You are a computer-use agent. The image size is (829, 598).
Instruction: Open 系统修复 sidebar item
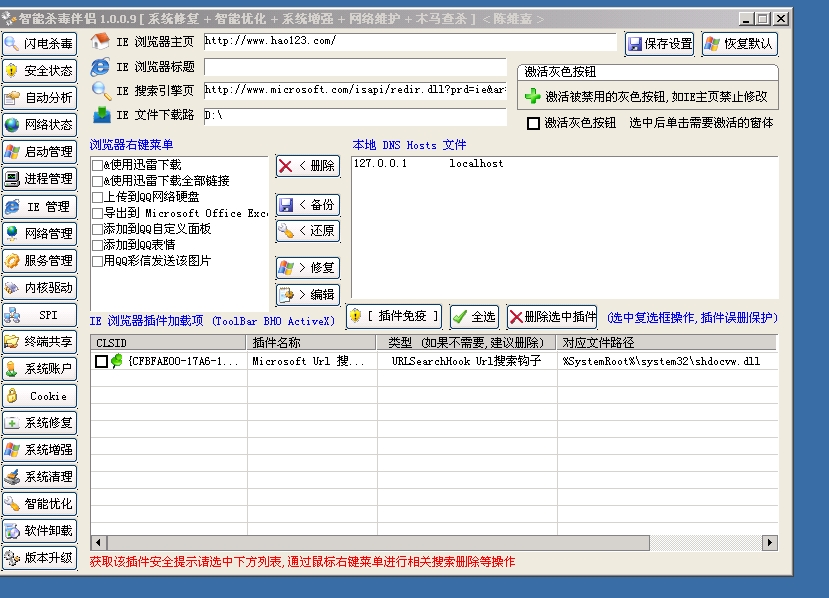(40, 422)
